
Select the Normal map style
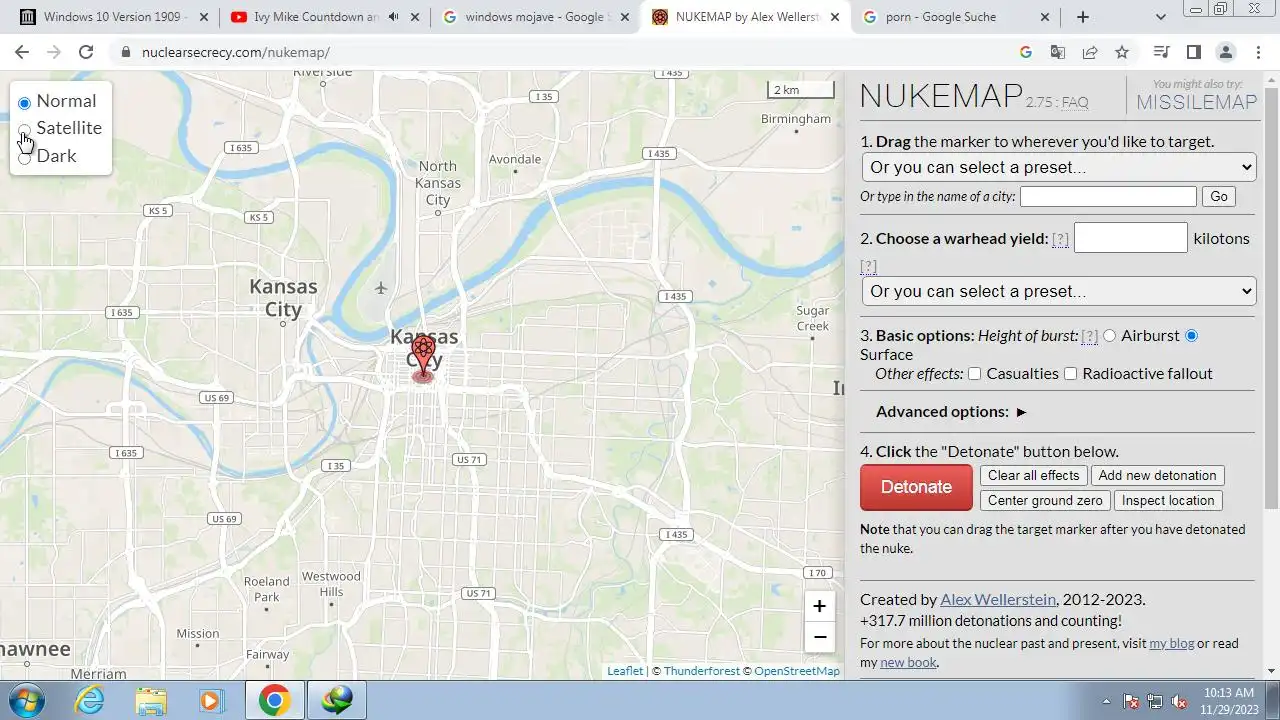pyautogui.click(x=24, y=102)
